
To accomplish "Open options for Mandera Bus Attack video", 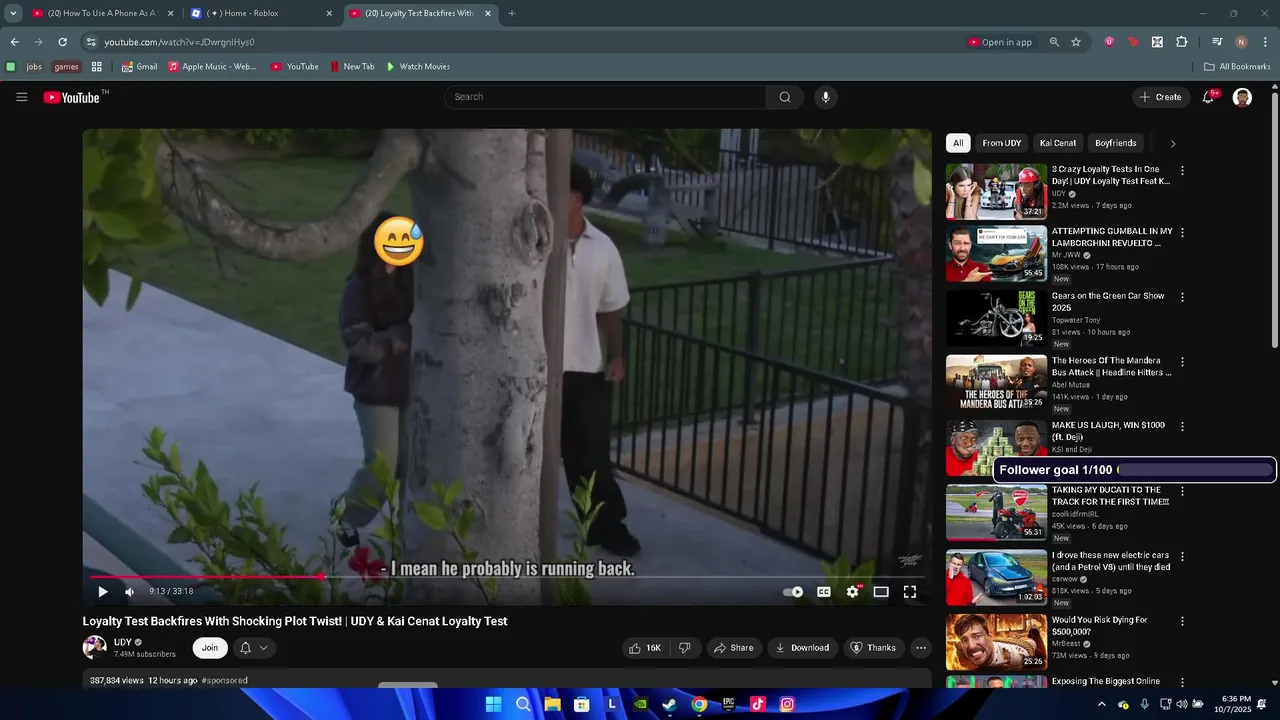I will pos(1182,362).
